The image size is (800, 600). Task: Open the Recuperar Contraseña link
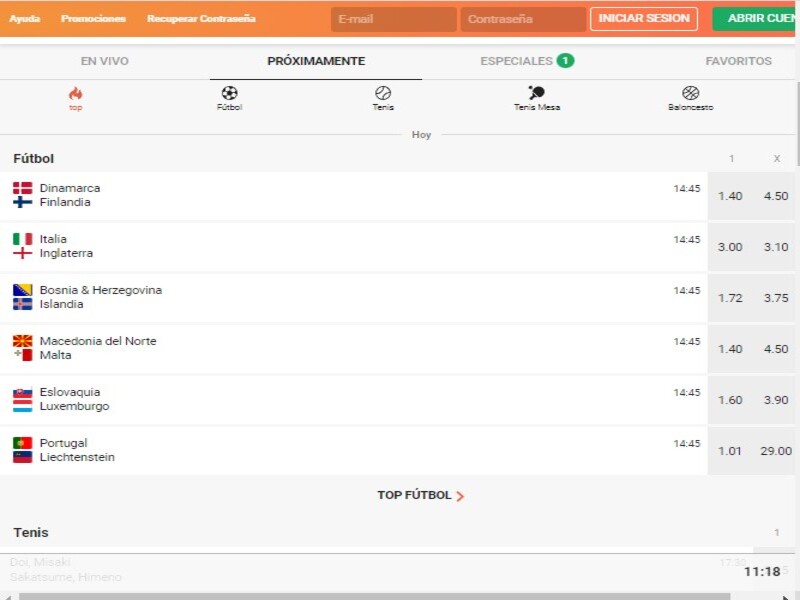click(x=201, y=19)
